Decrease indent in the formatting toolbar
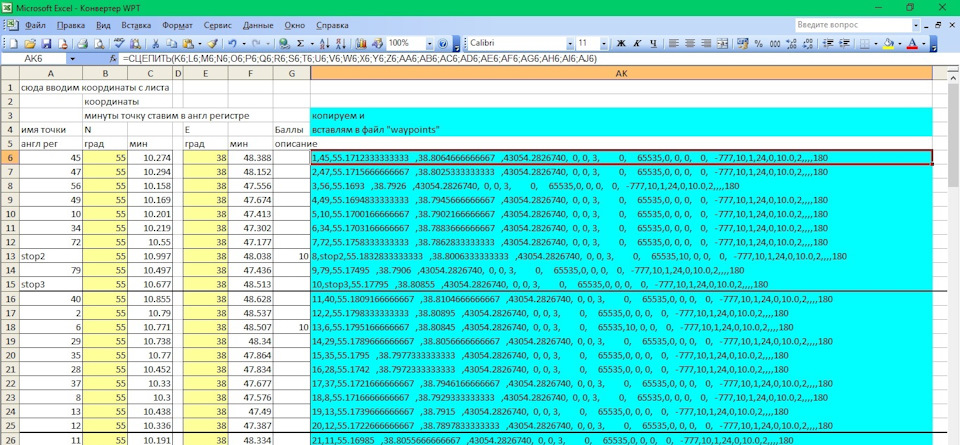Image resolution: width=960 pixels, height=445 pixels. [x=828, y=44]
